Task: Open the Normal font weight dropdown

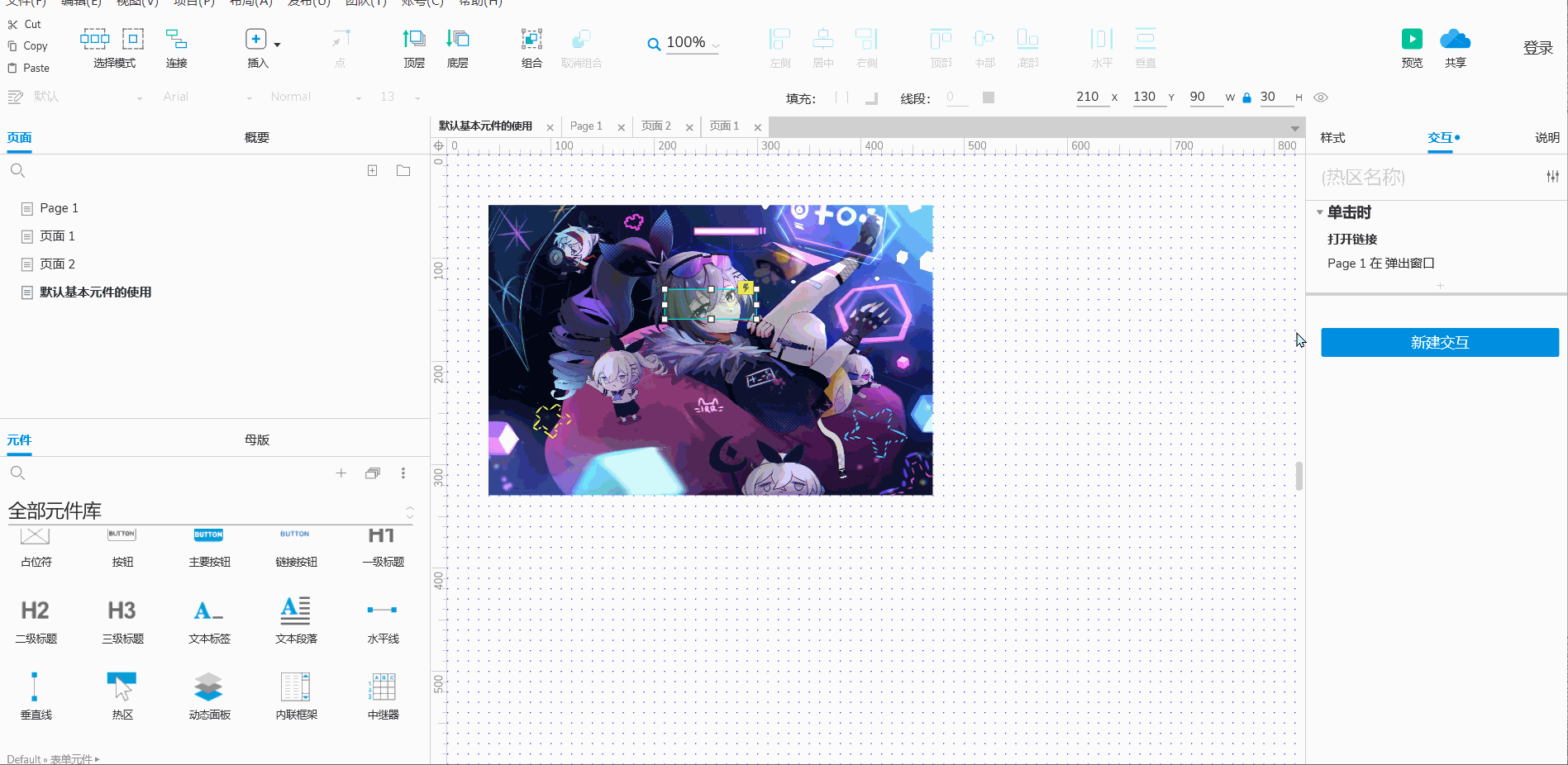Action: pyautogui.click(x=359, y=98)
